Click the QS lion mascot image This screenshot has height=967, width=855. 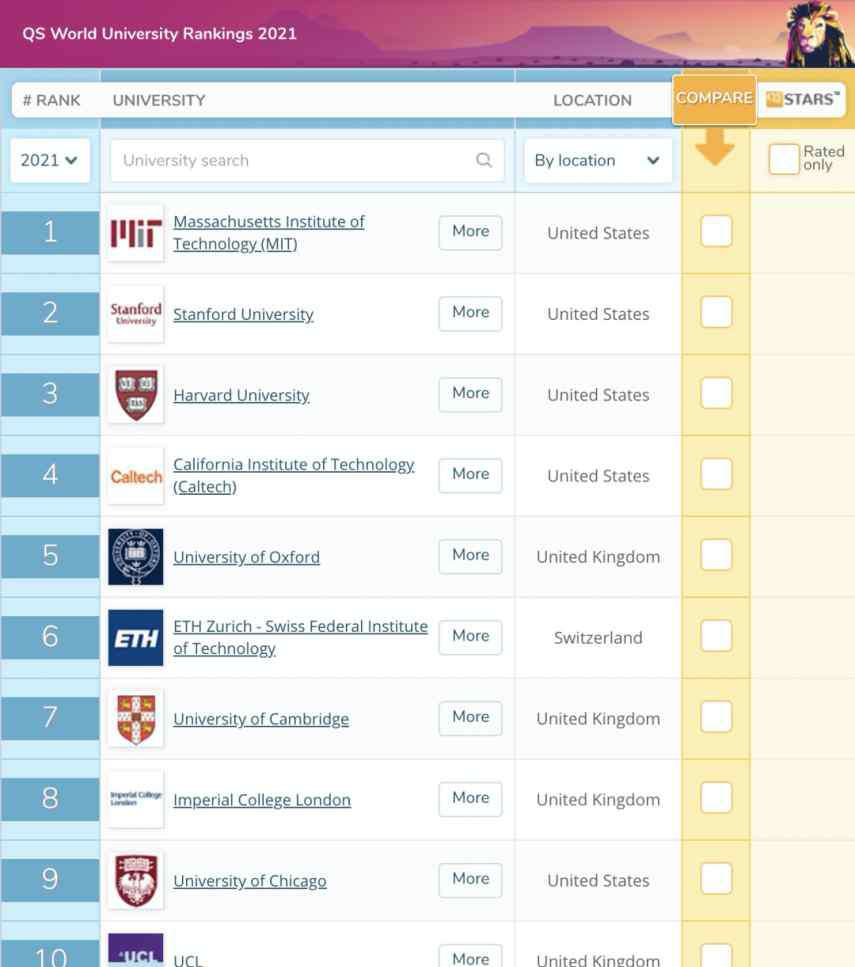click(x=819, y=34)
